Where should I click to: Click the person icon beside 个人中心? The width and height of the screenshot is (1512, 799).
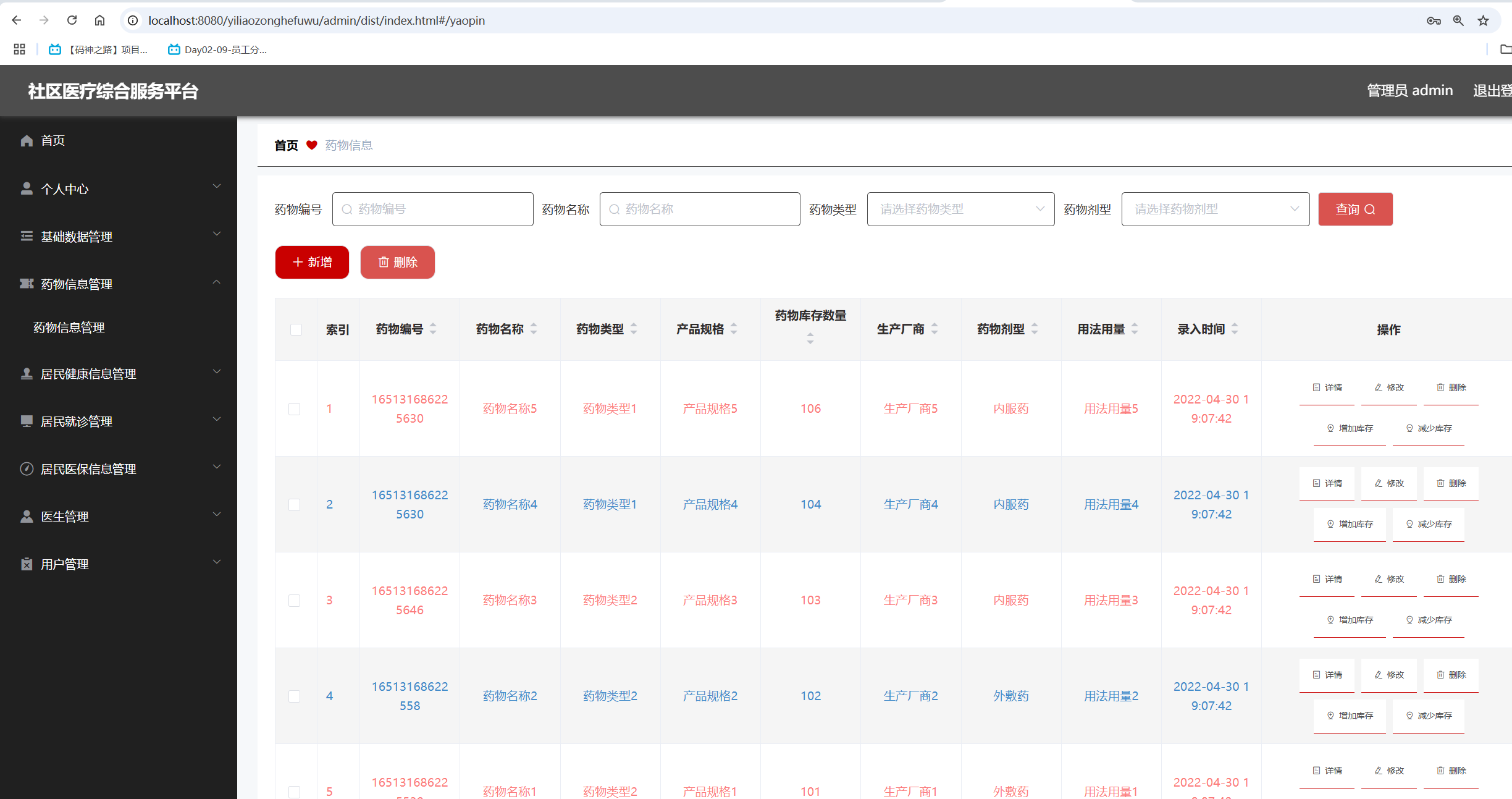pyautogui.click(x=27, y=188)
